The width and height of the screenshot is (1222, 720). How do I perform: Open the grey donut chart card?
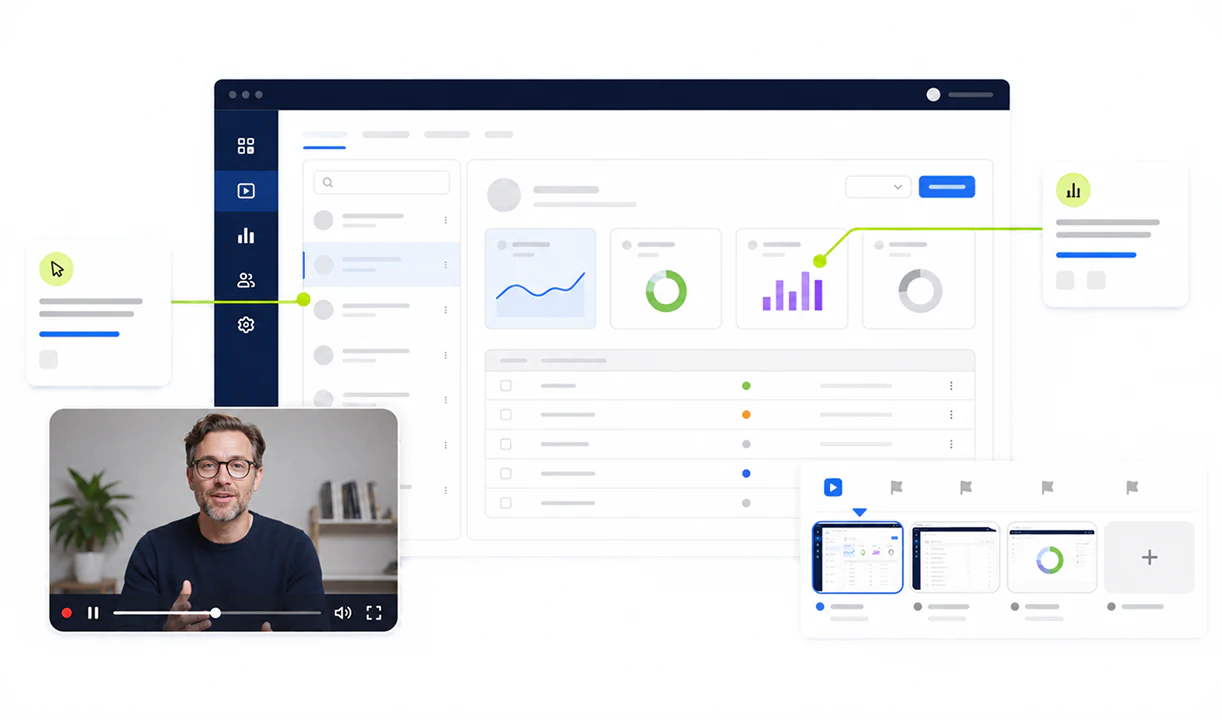coord(919,279)
